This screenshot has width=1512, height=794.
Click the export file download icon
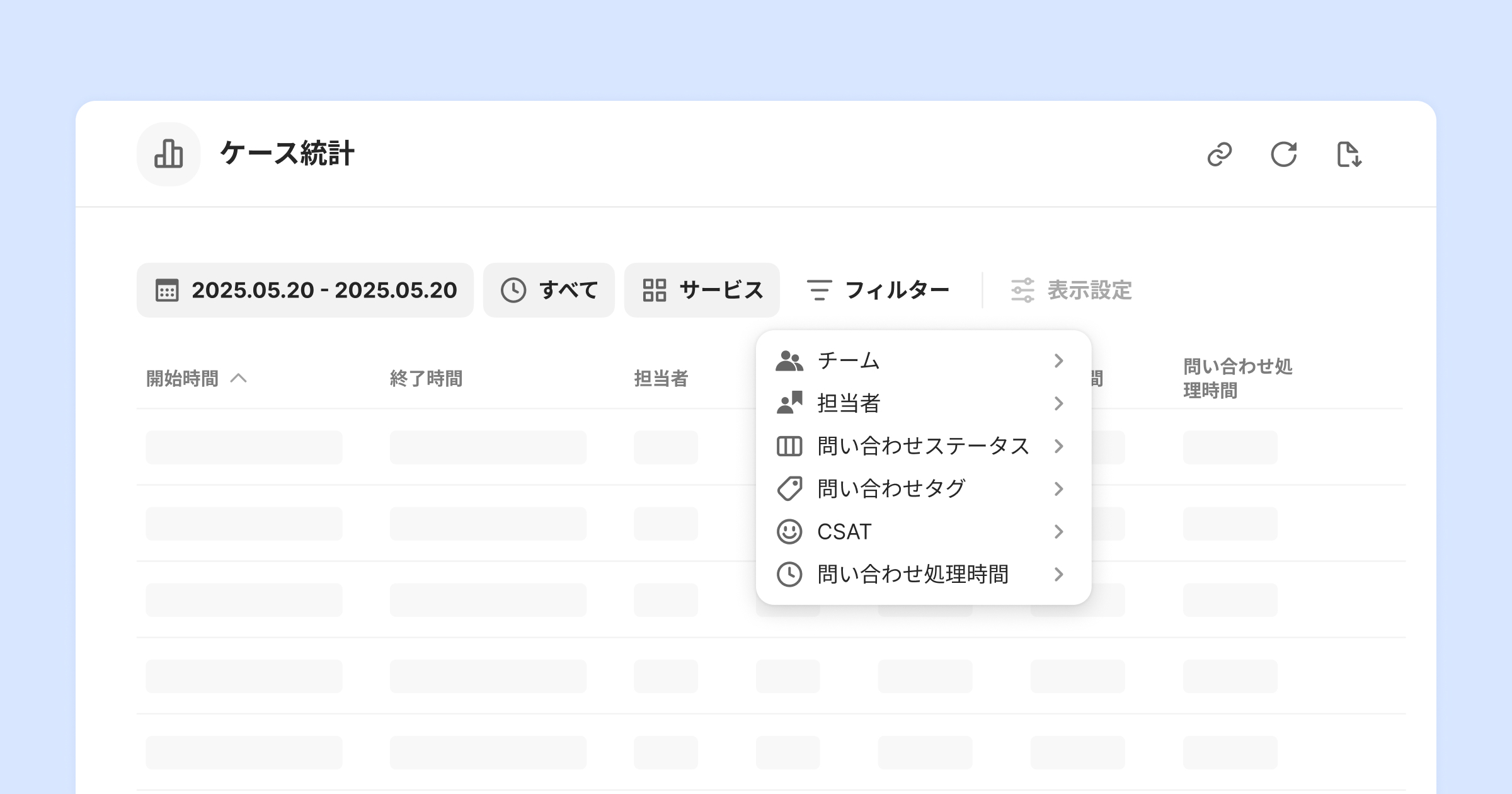pyautogui.click(x=1349, y=154)
